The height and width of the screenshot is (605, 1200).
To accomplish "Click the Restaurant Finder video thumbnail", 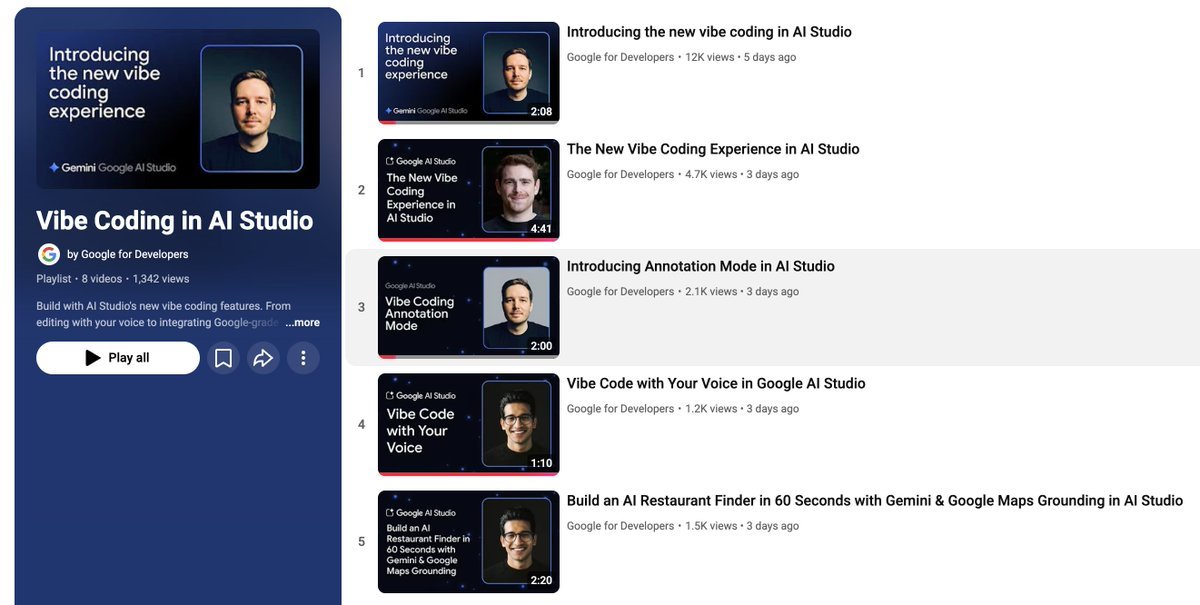I will click(468, 540).
